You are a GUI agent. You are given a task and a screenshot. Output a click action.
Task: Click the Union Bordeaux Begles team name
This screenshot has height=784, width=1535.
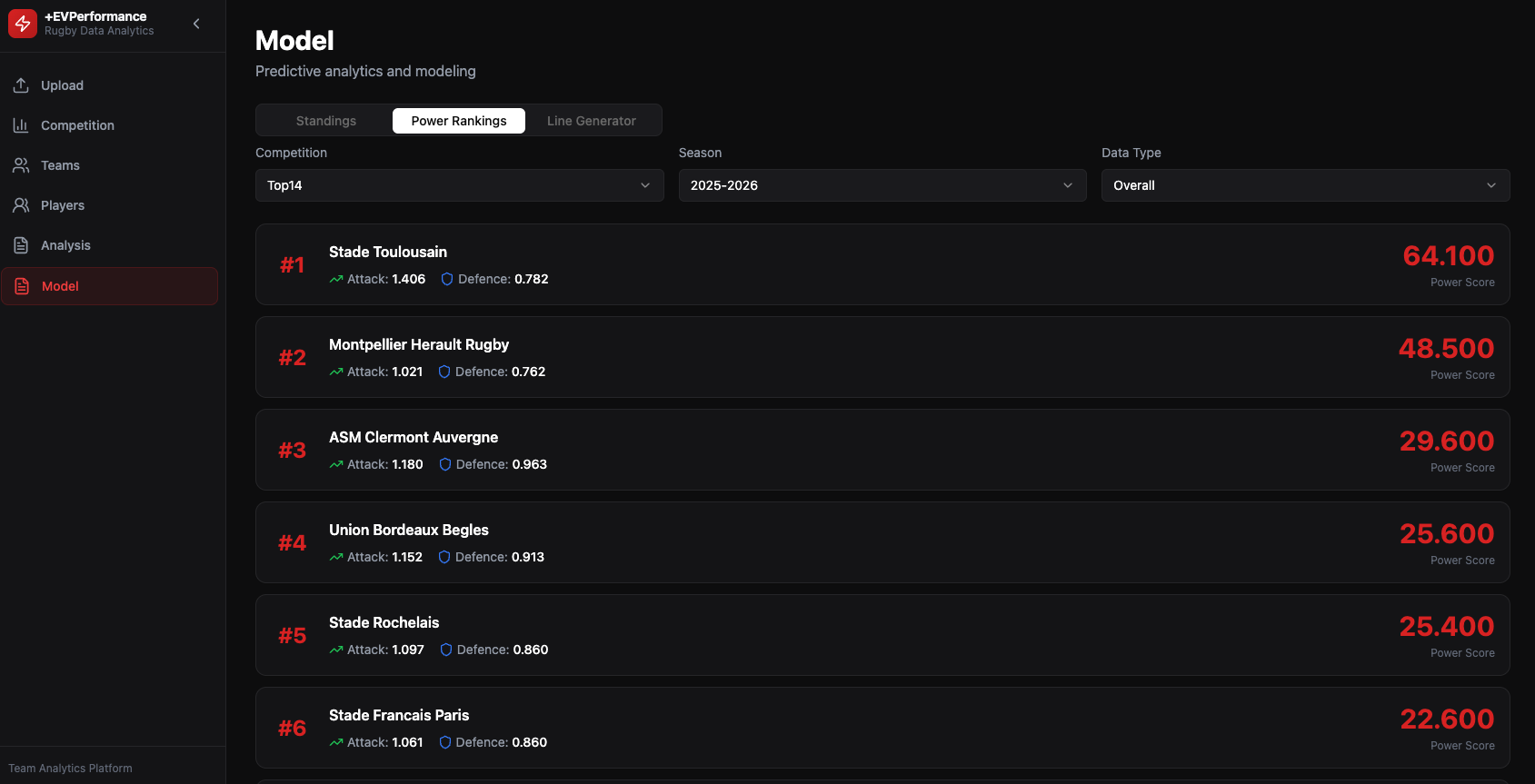pyautogui.click(x=409, y=530)
